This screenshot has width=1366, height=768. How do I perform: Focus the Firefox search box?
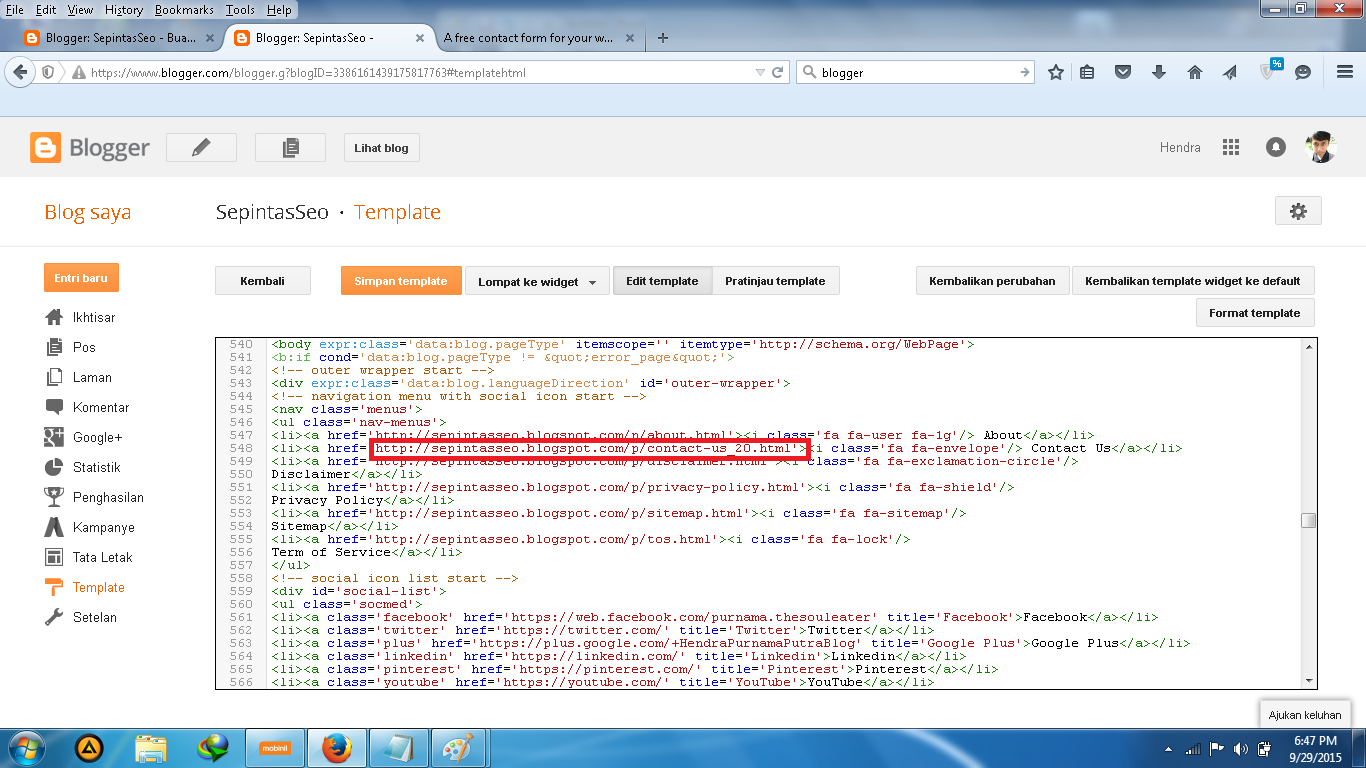pyautogui.click(x=917, y=72)
